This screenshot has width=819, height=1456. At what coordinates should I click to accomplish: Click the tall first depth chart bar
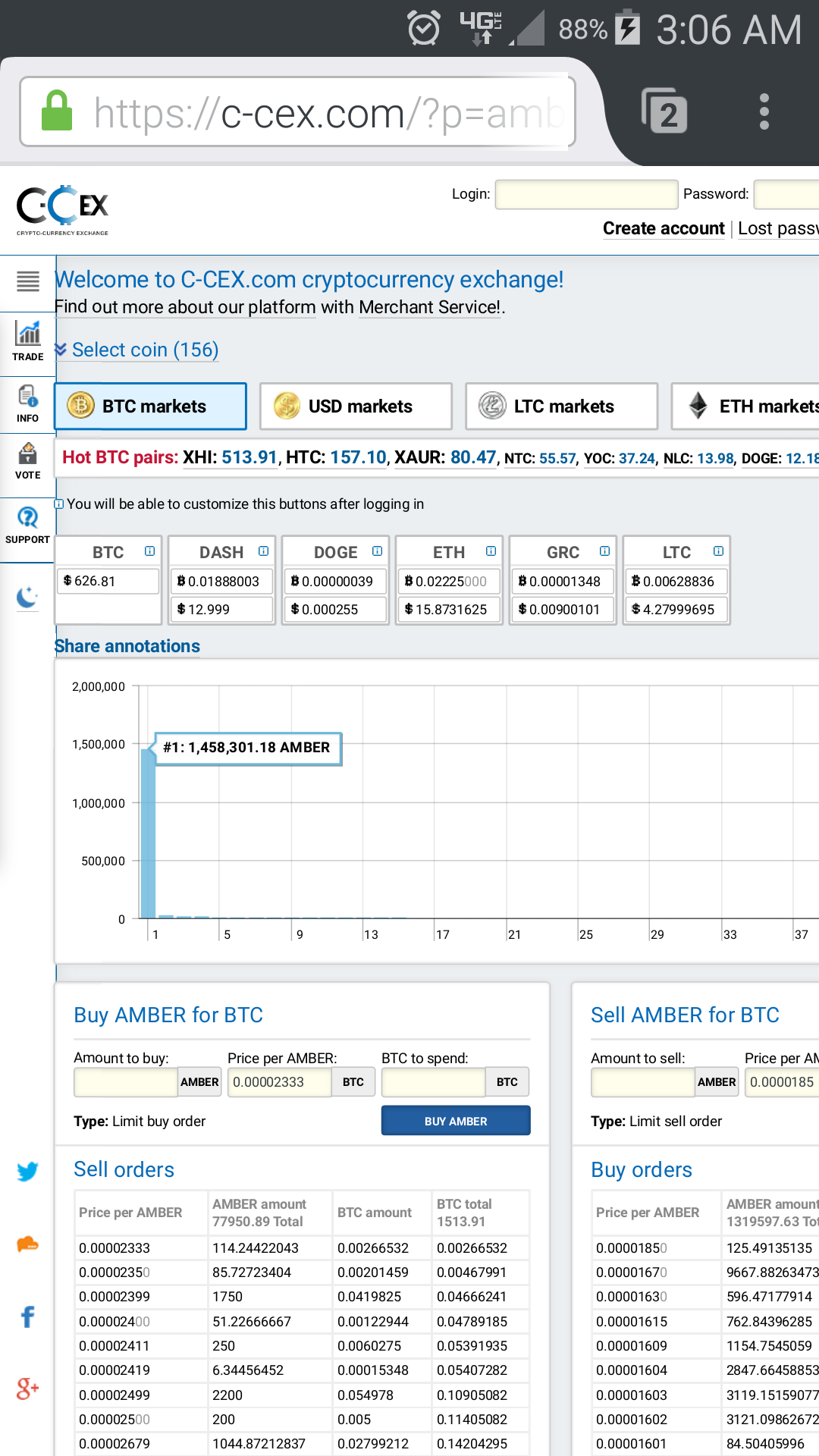click(148, 833)
